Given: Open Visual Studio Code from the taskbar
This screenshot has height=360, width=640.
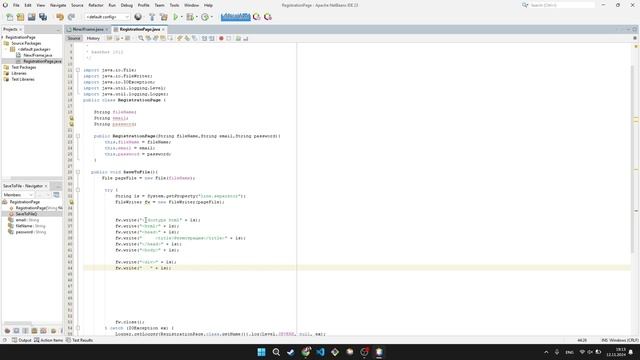Looking at the screenshot, I should coord(320,352).
